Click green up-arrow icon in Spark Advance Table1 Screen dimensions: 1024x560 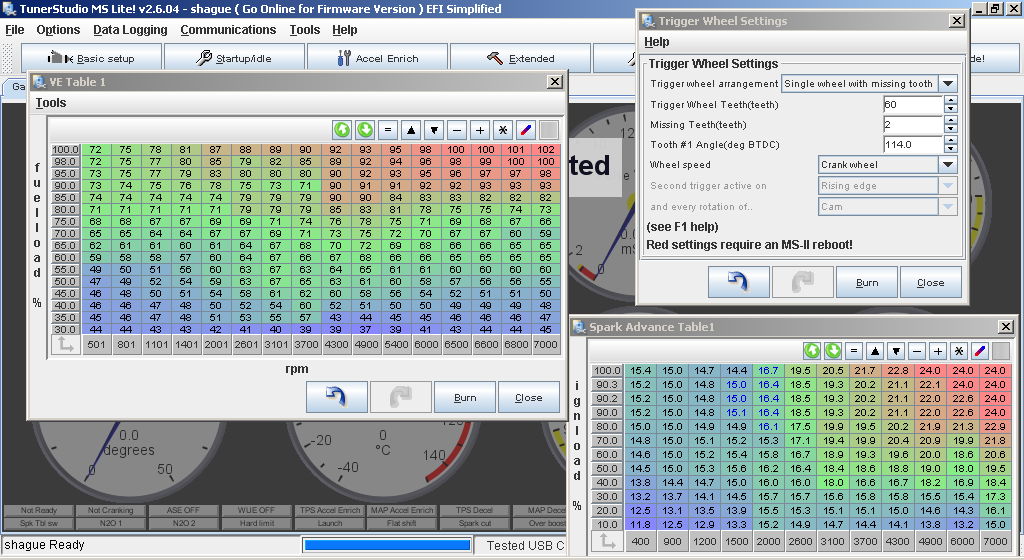click(x=812, y=350)
